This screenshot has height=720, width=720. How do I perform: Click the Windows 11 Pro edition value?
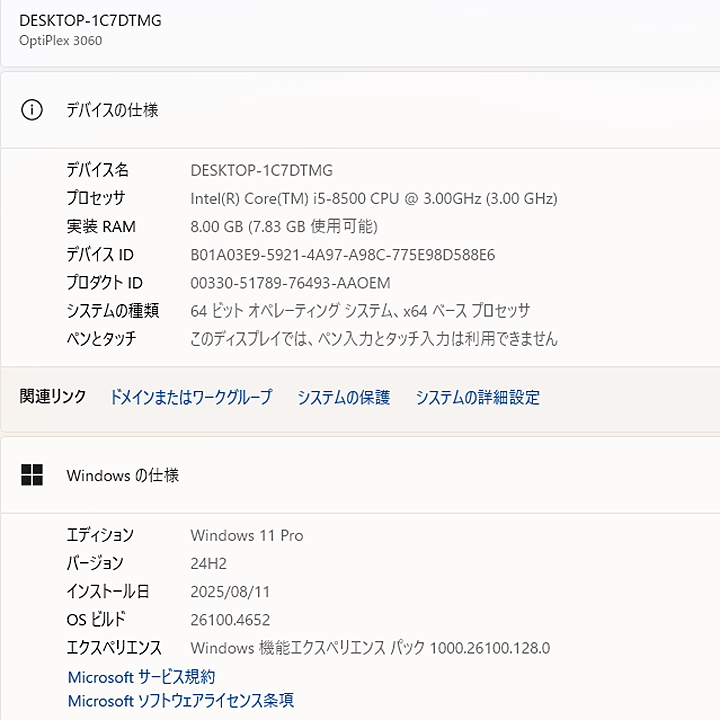[246, 536]
